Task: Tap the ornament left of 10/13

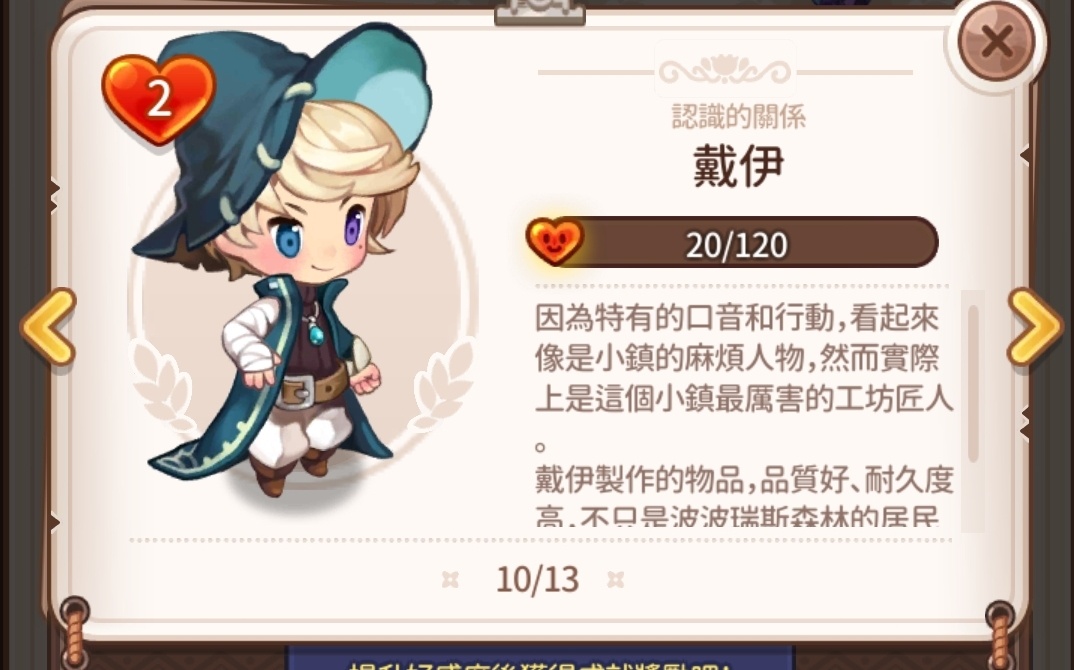Action: click(x=450, y=580)
